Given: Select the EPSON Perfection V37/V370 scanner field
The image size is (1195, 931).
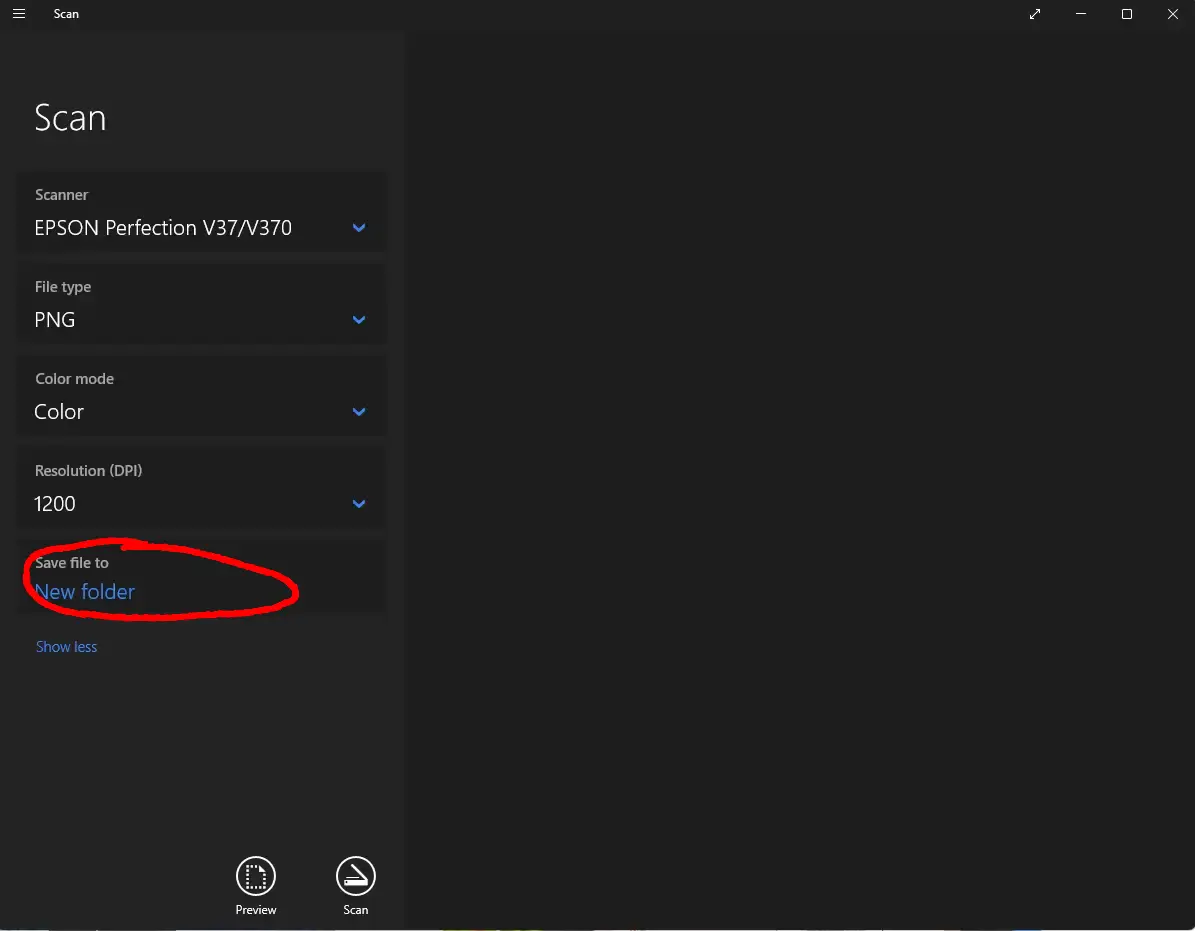Looking at the screenshot, I should [163, 228].
